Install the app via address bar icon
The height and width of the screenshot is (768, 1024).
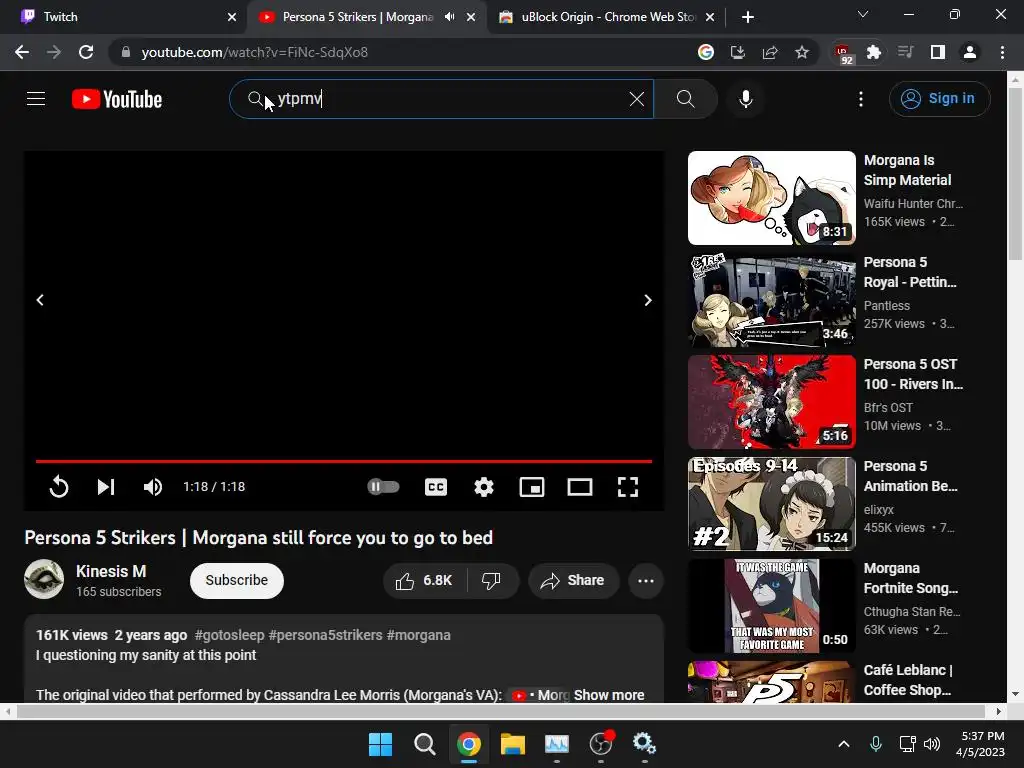click(x=738, y=52)
